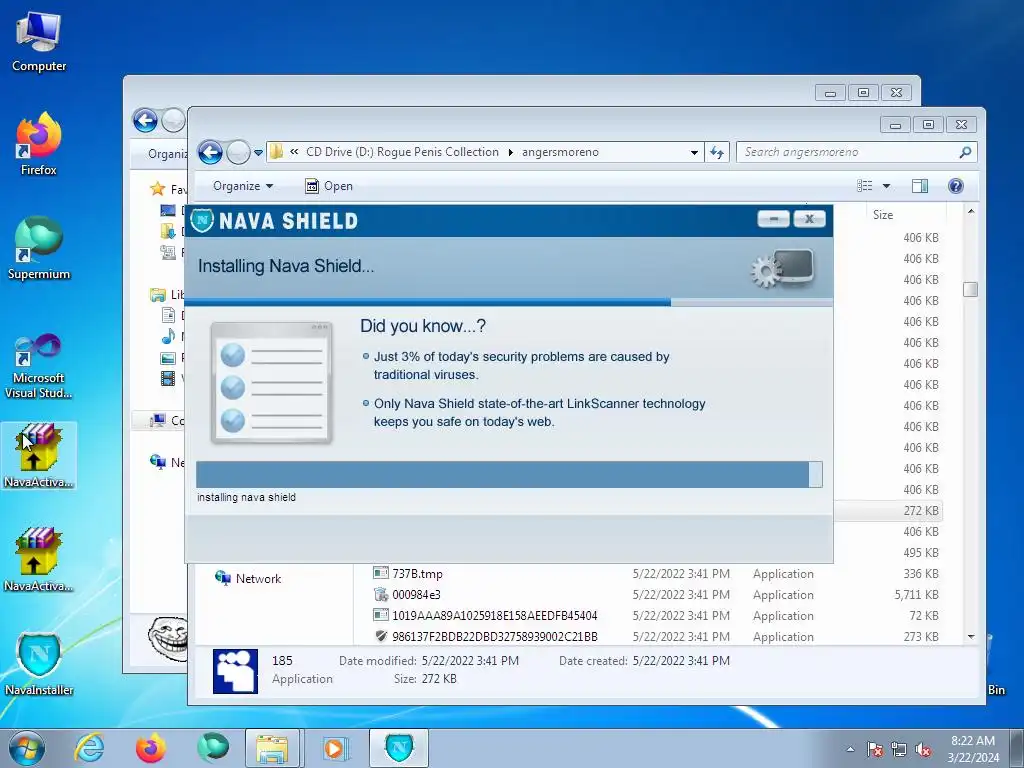Click the 5,711 KB size cell
Image resolution: width=1024 pixels, height=768 pixels.
[916, 595]
